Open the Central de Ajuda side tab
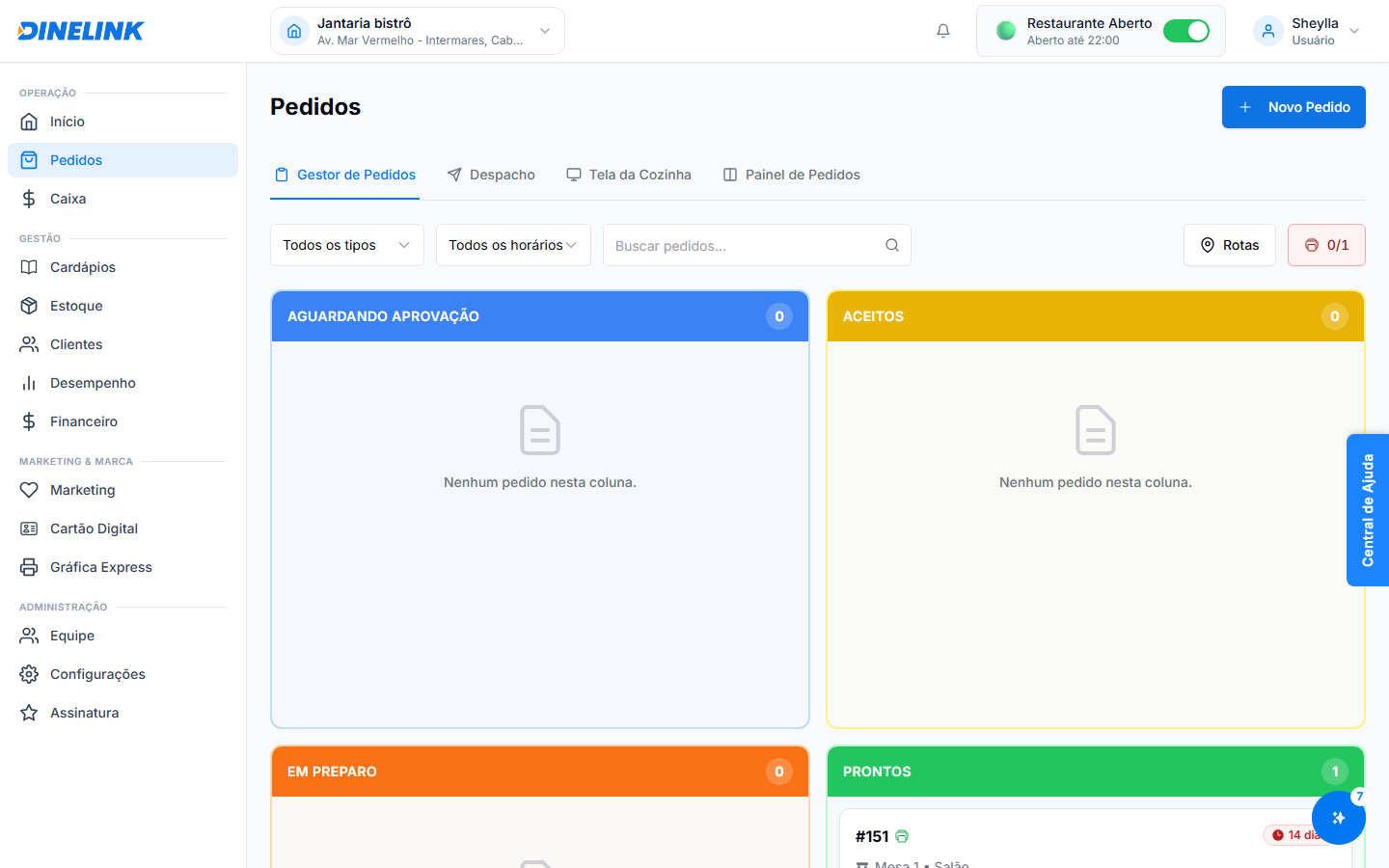The height and width of the screenshot is (868, 1389). click(x=1368, y=510)
